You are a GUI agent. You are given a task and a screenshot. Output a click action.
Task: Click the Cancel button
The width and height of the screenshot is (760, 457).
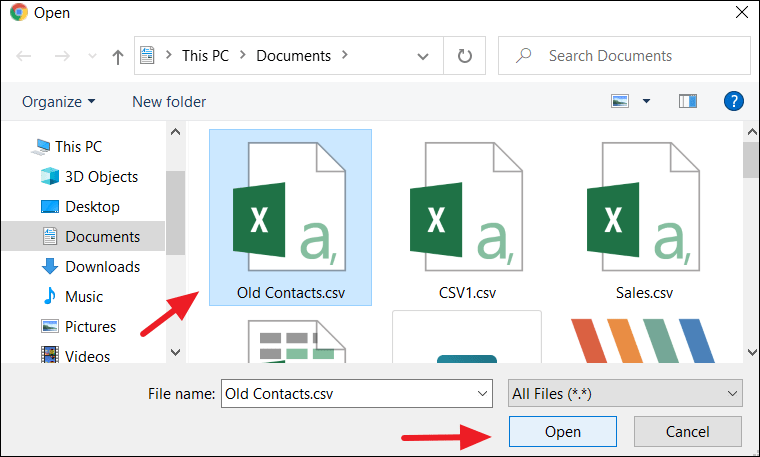688,431
